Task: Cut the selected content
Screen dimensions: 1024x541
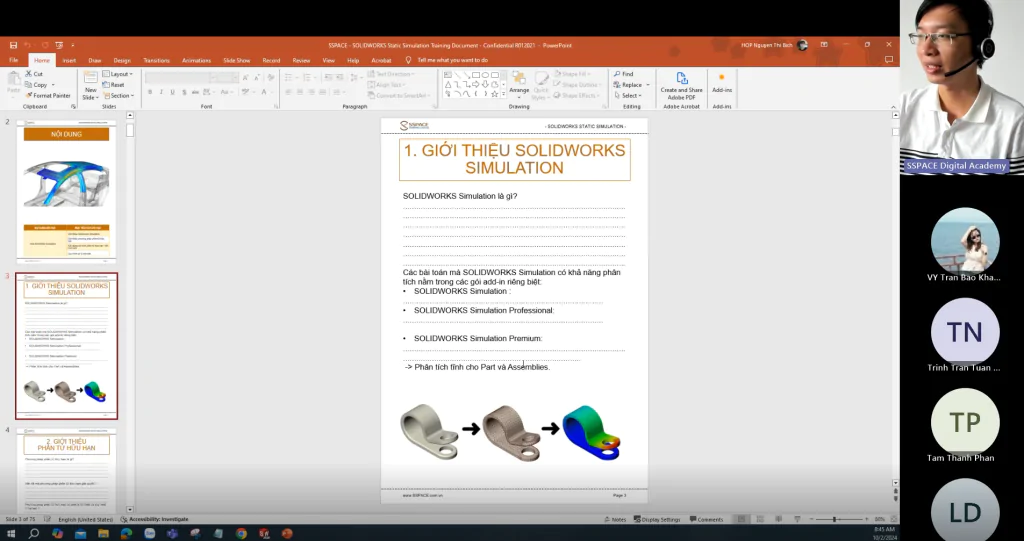Action: tap(34, 74)
